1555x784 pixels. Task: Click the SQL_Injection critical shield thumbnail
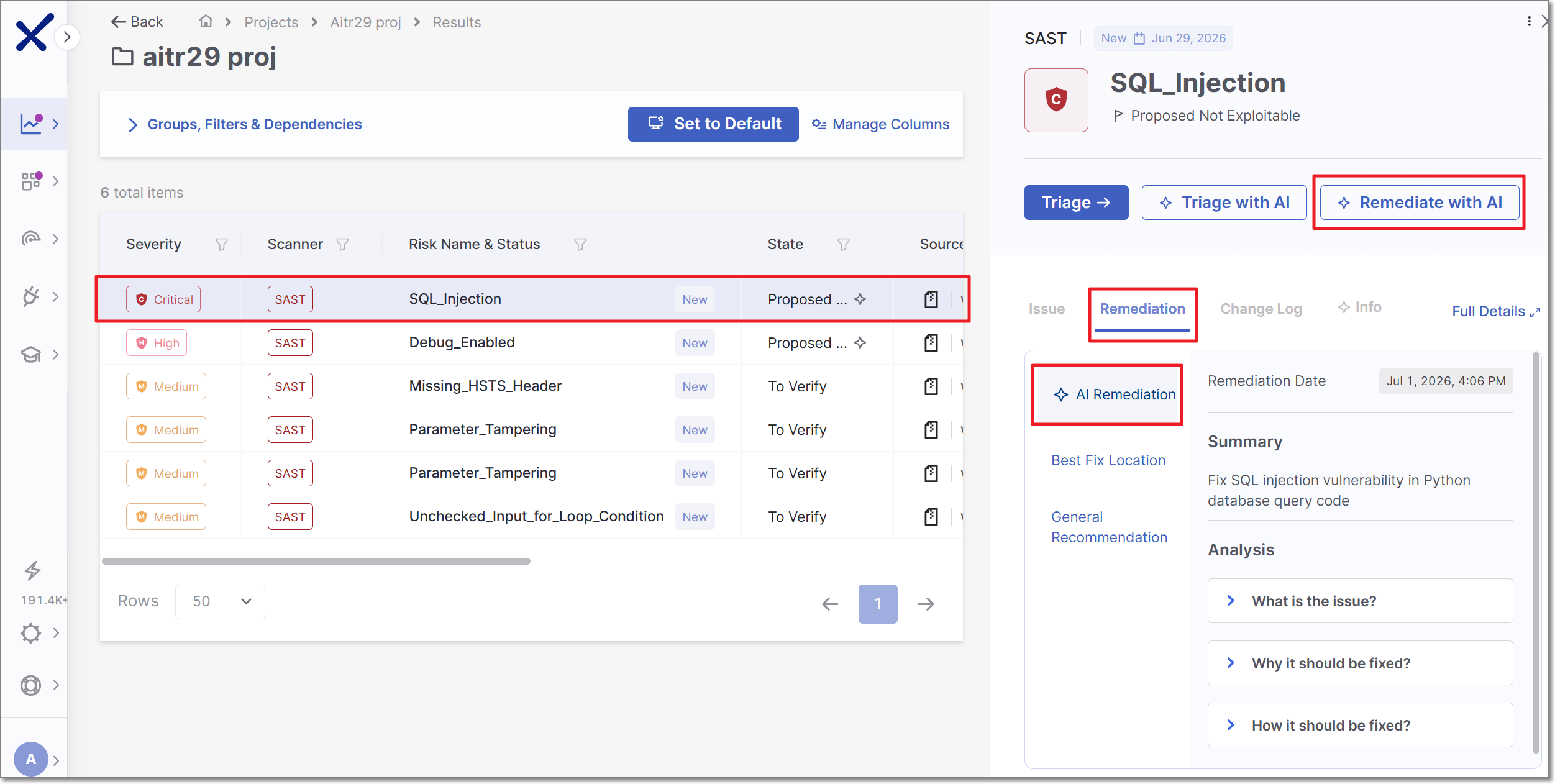point(1056,100)
